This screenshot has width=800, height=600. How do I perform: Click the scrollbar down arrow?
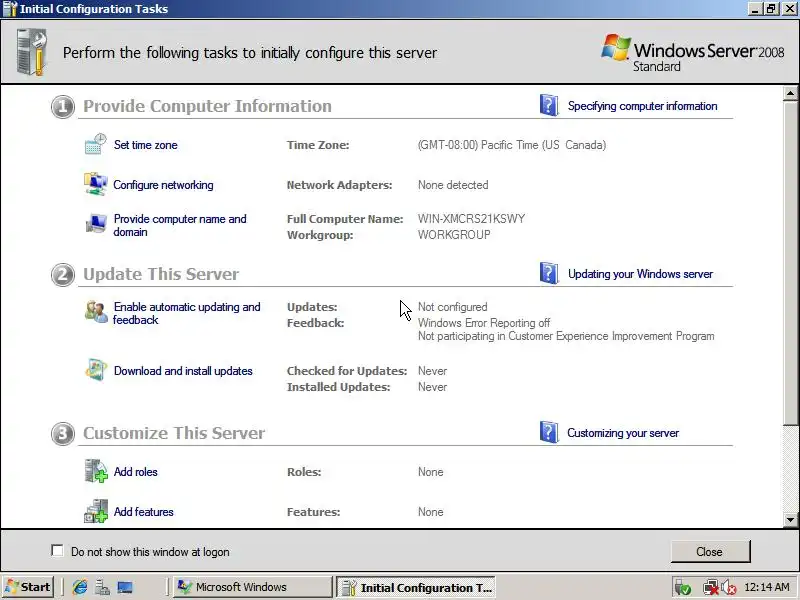tap(790, 520)
